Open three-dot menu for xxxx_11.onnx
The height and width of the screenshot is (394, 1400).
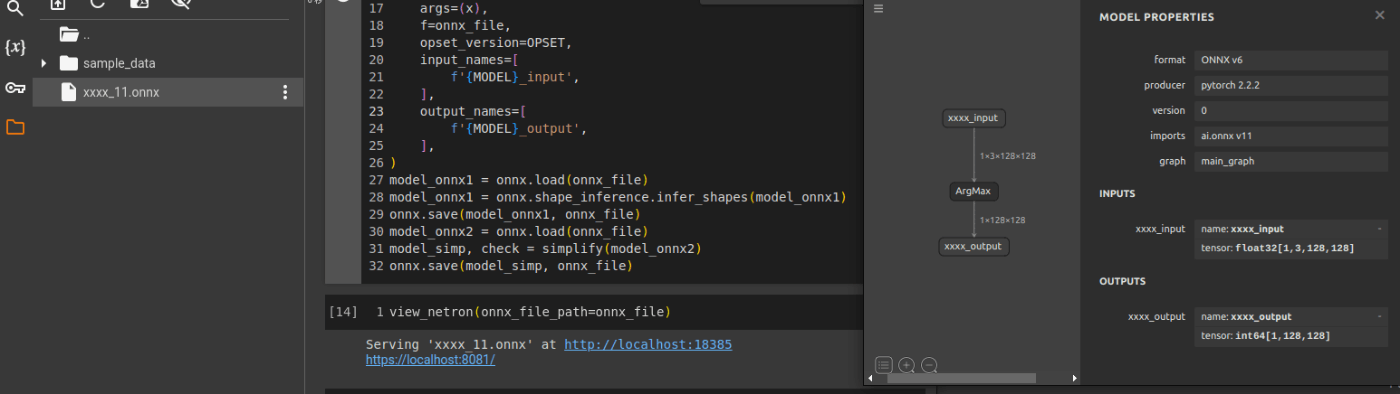[x=285, y=92]
